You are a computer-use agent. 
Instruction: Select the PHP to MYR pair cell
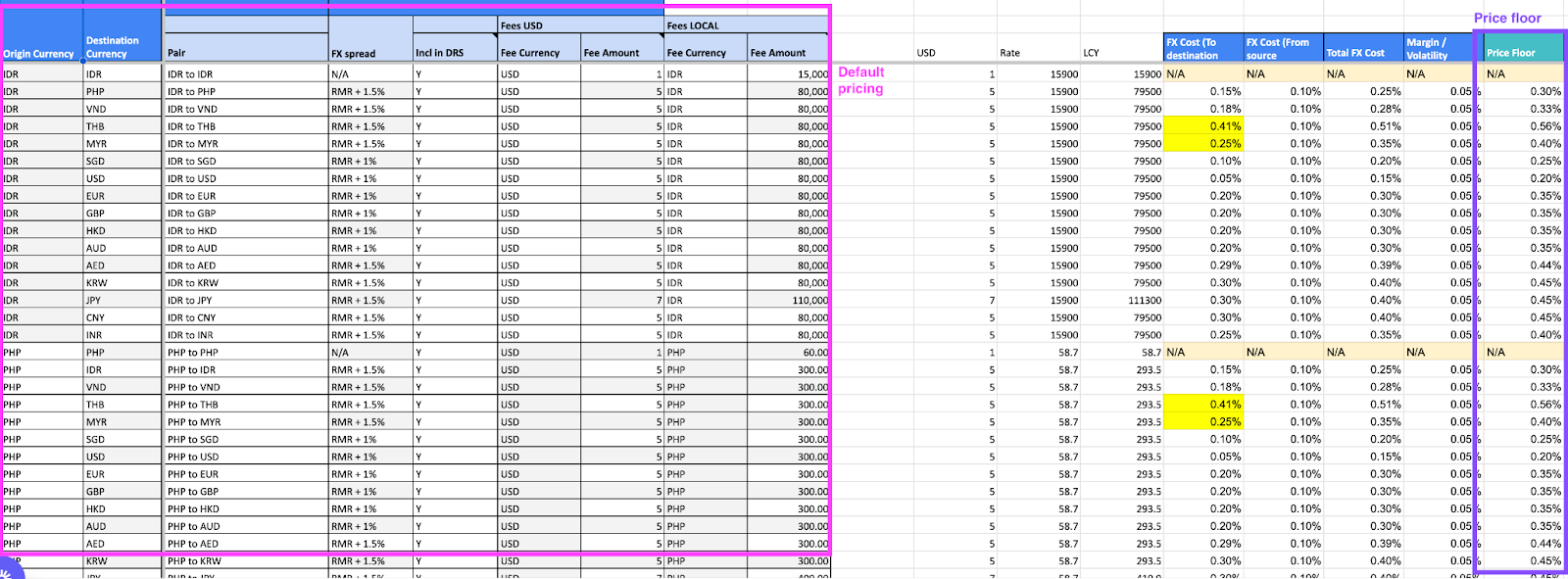246,422
